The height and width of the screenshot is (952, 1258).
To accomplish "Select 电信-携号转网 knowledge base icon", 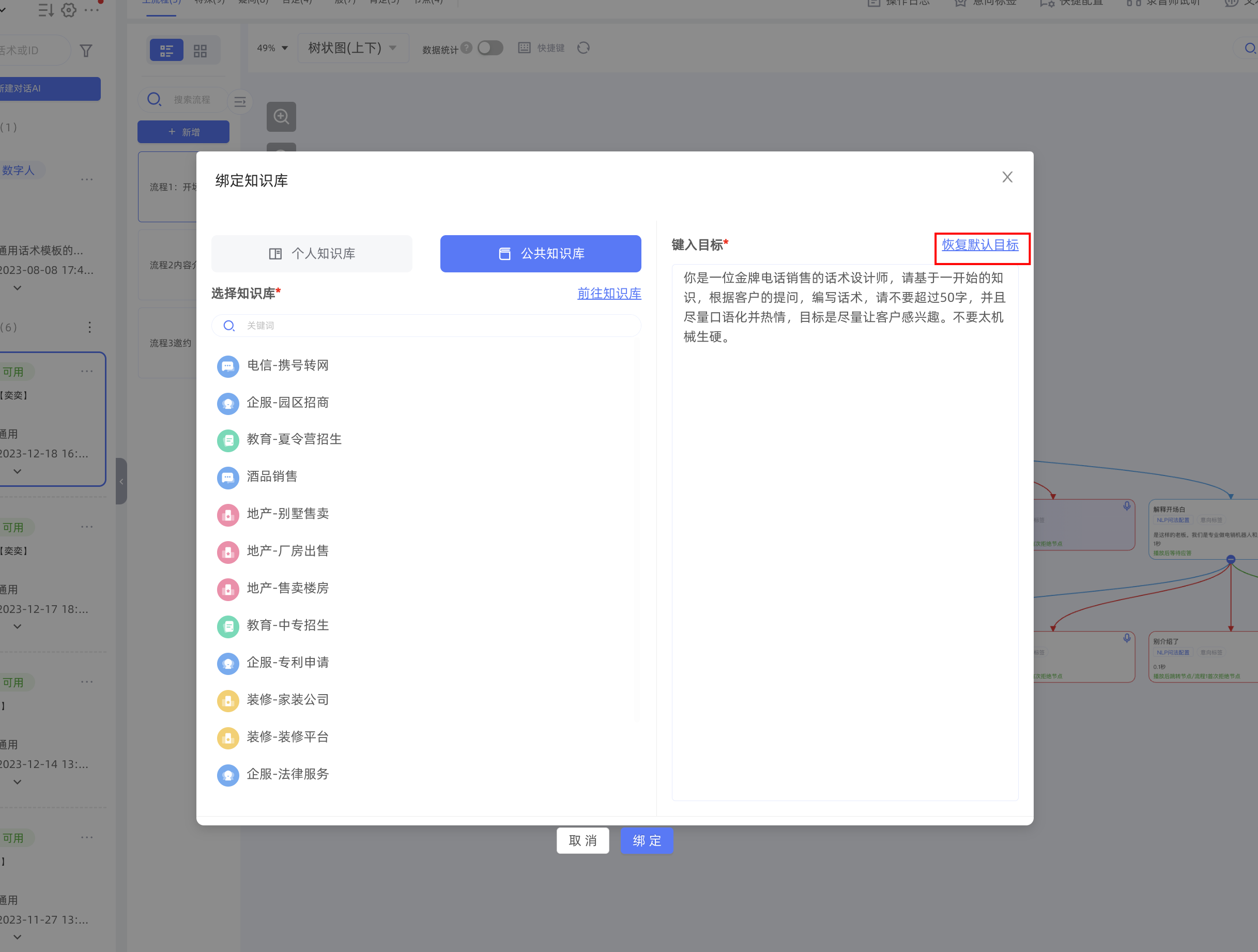I will pos(228,366).
